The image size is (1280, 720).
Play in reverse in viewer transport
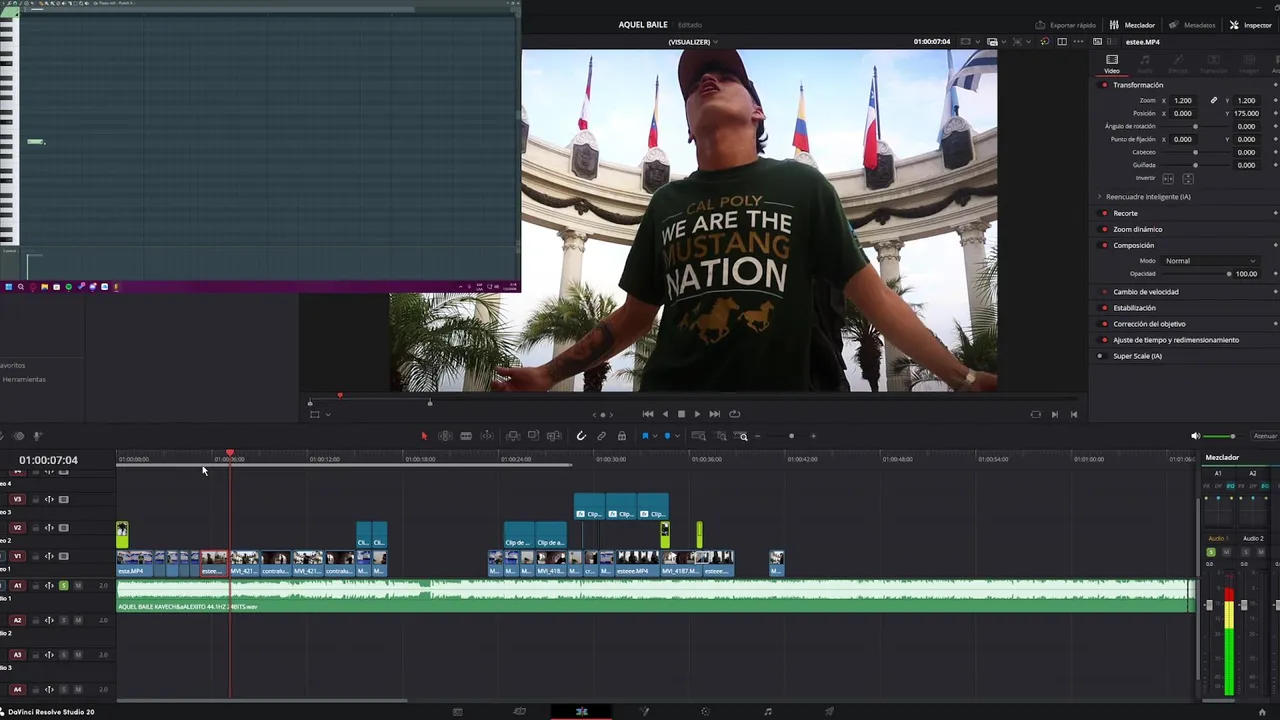pyautogui.click(x=665, y=414)
